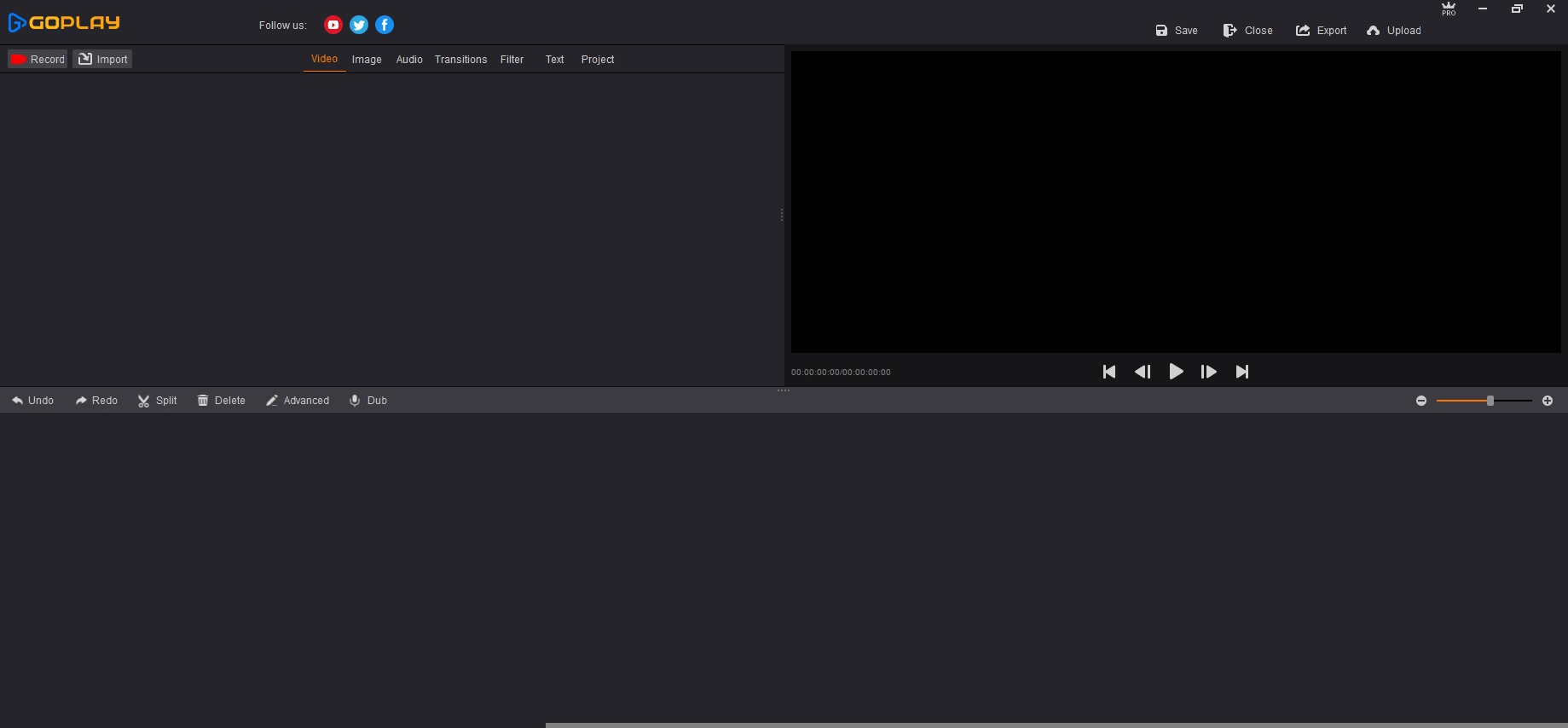Open GoPlay's YouTube channel icon
1568x728 pixels.
pos(333,25)
